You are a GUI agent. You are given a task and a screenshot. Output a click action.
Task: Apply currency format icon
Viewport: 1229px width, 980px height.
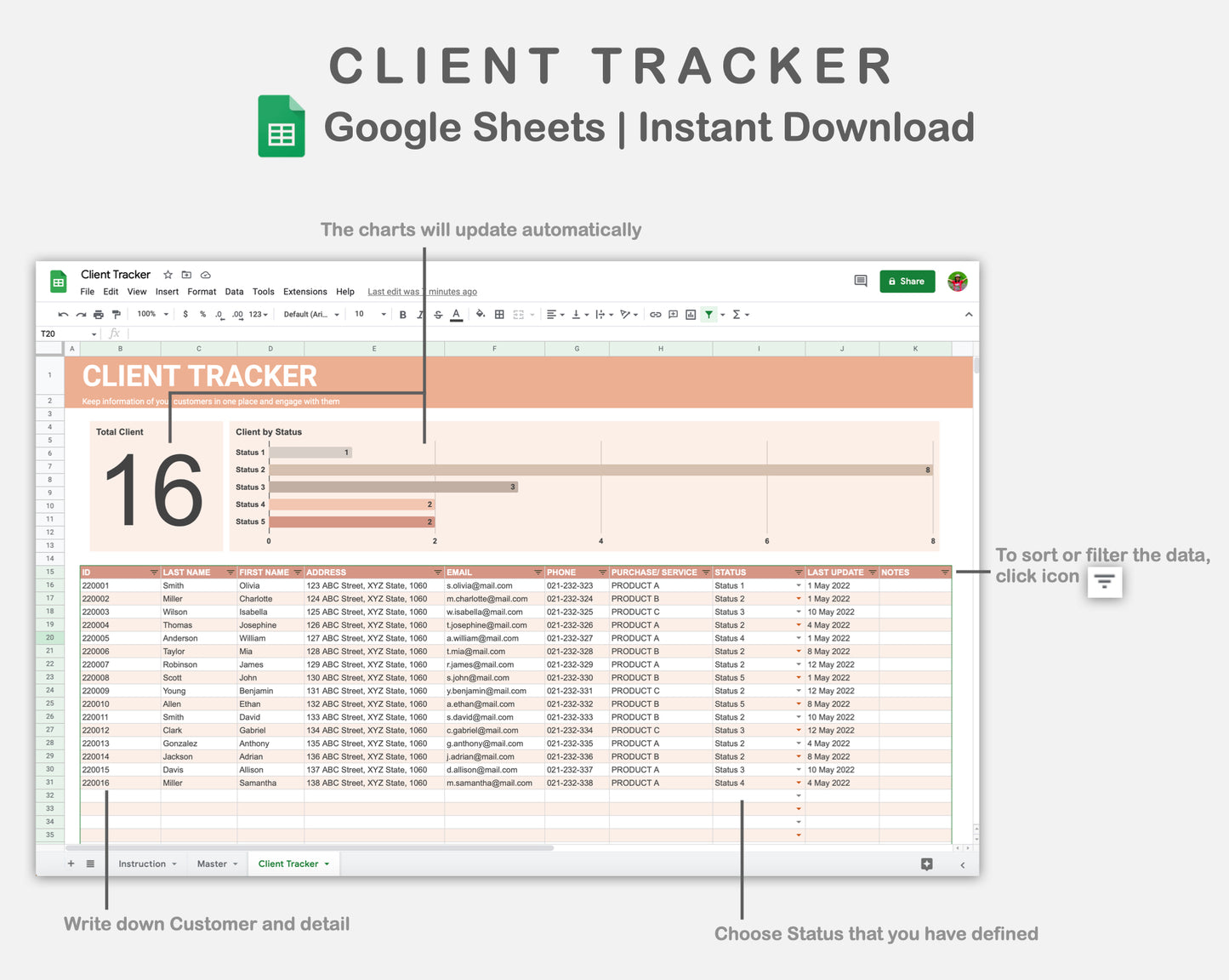(x=185, y=314)
